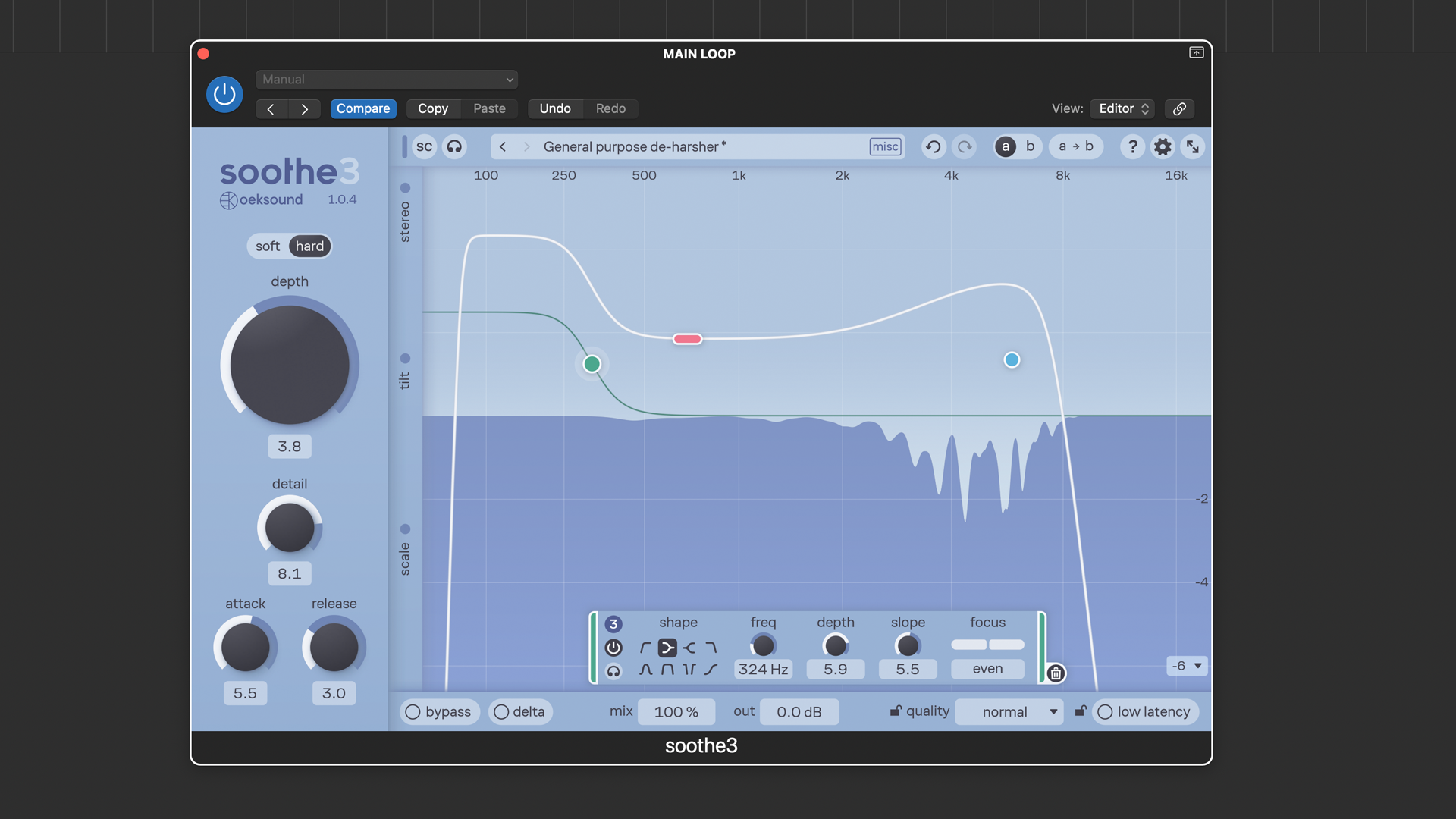This screenshot has height=819, width=1456.
Task: Open the Manual preset dropdown
Action: pyautogui.click(x=387, y=80)
